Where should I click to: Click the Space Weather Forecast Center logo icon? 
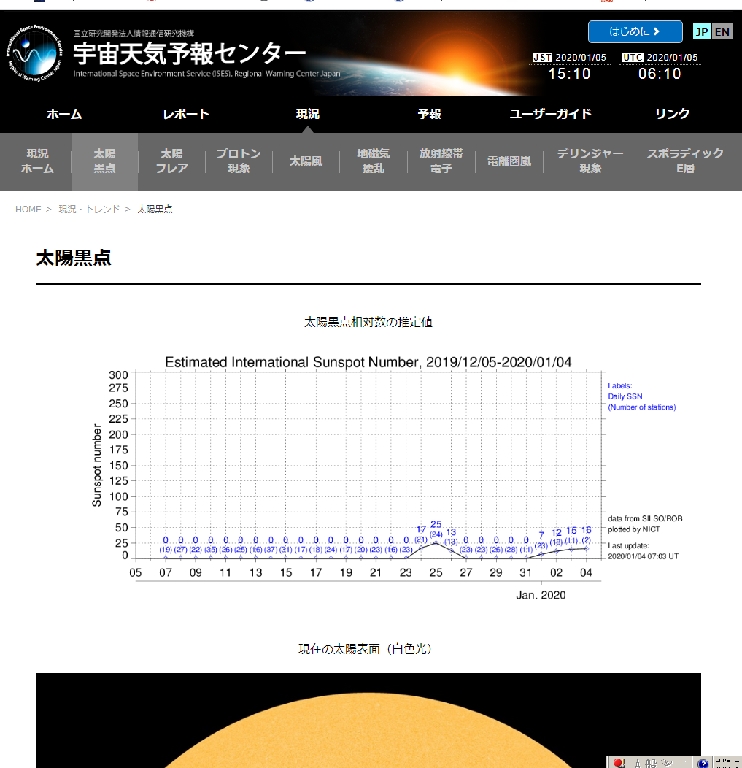point(34,54)
